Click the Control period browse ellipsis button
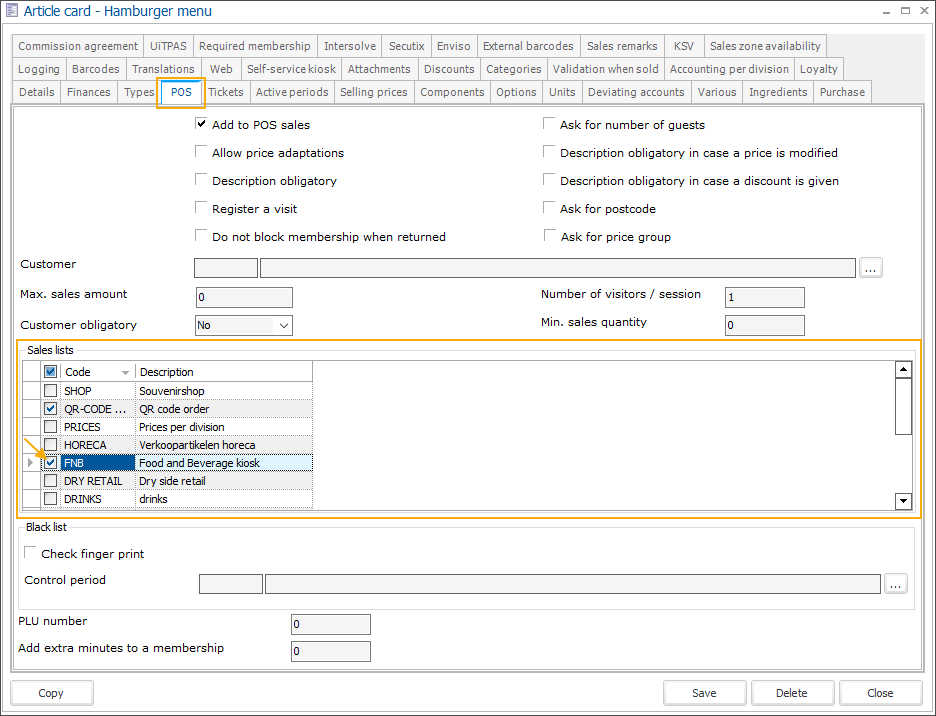Screen dimensions: 936x716 pos(895,583)
